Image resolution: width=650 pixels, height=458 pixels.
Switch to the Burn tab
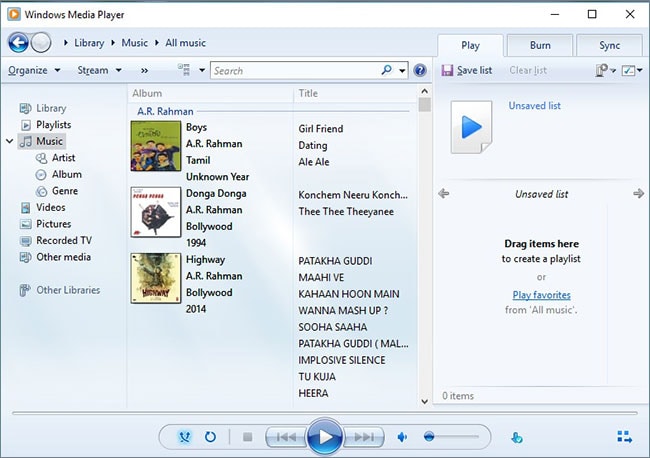pyautogui.click(x=540, y=45)
